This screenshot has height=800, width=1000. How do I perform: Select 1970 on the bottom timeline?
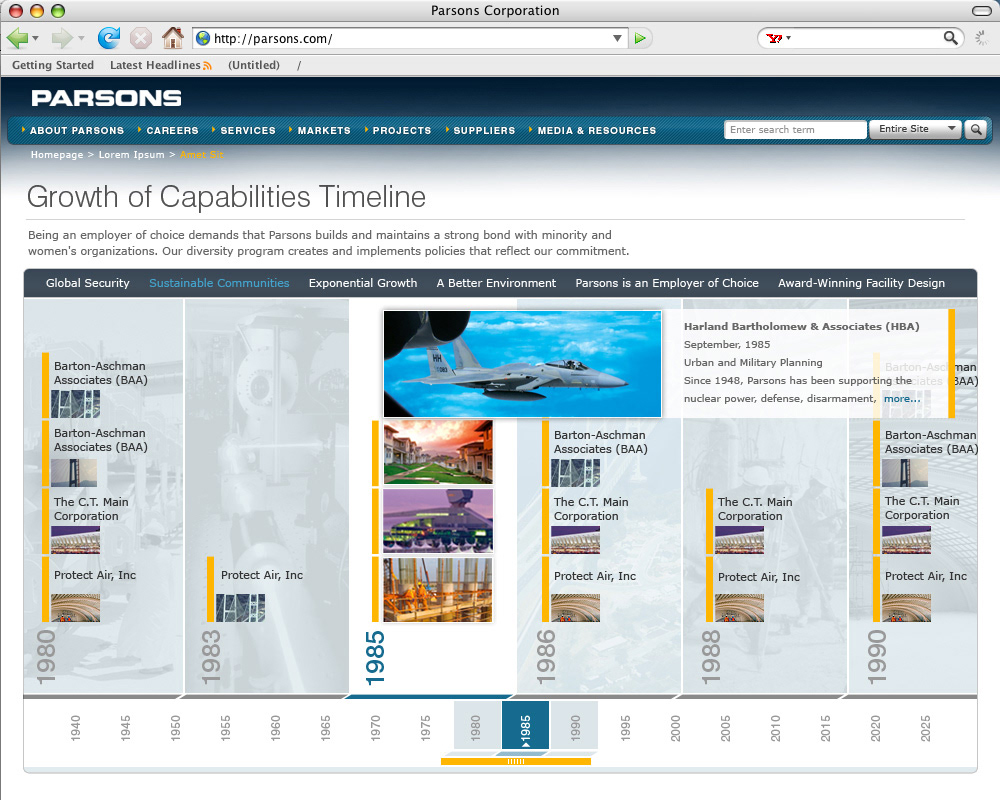375,728
